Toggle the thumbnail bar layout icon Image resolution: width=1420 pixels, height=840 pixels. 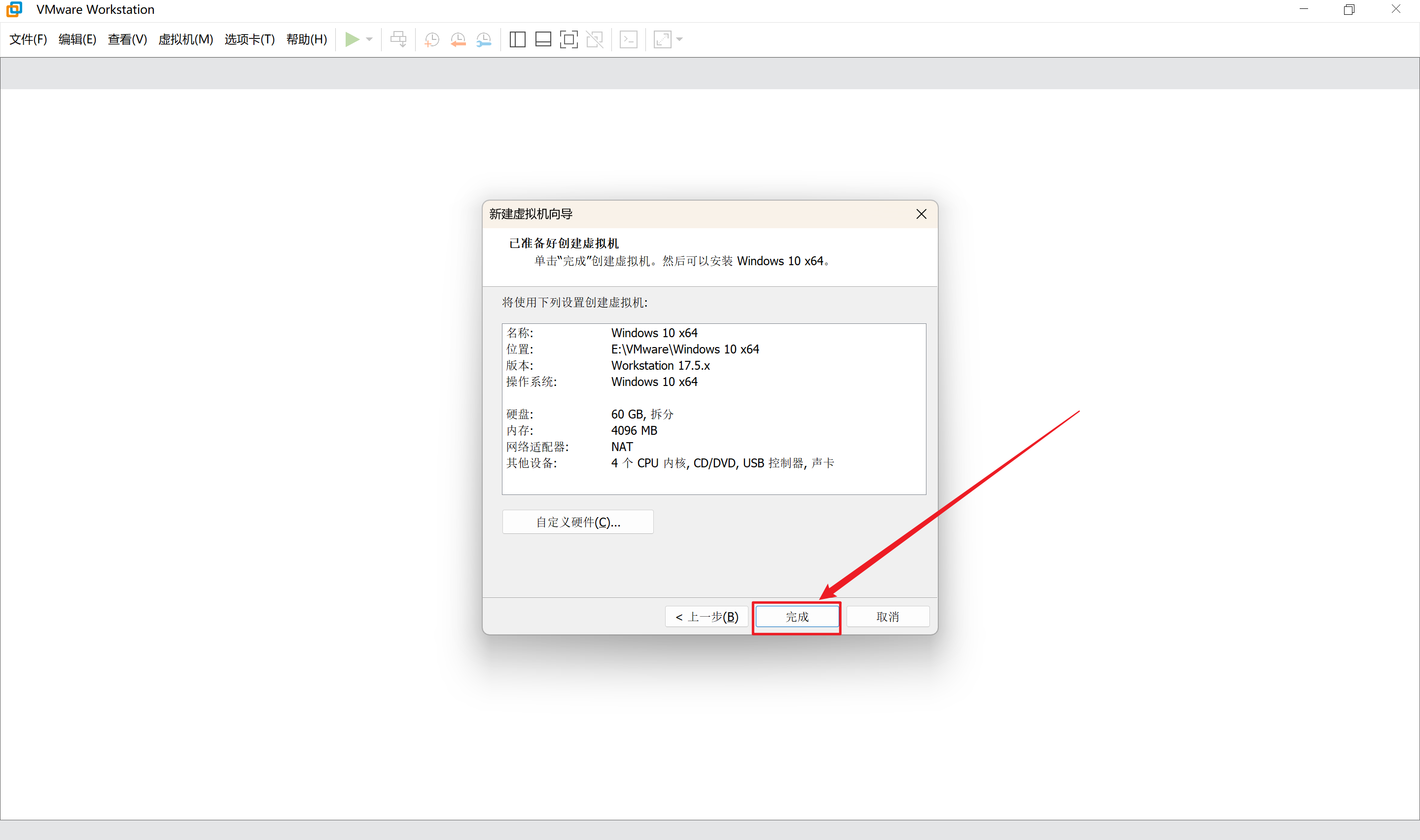[543, 39]
